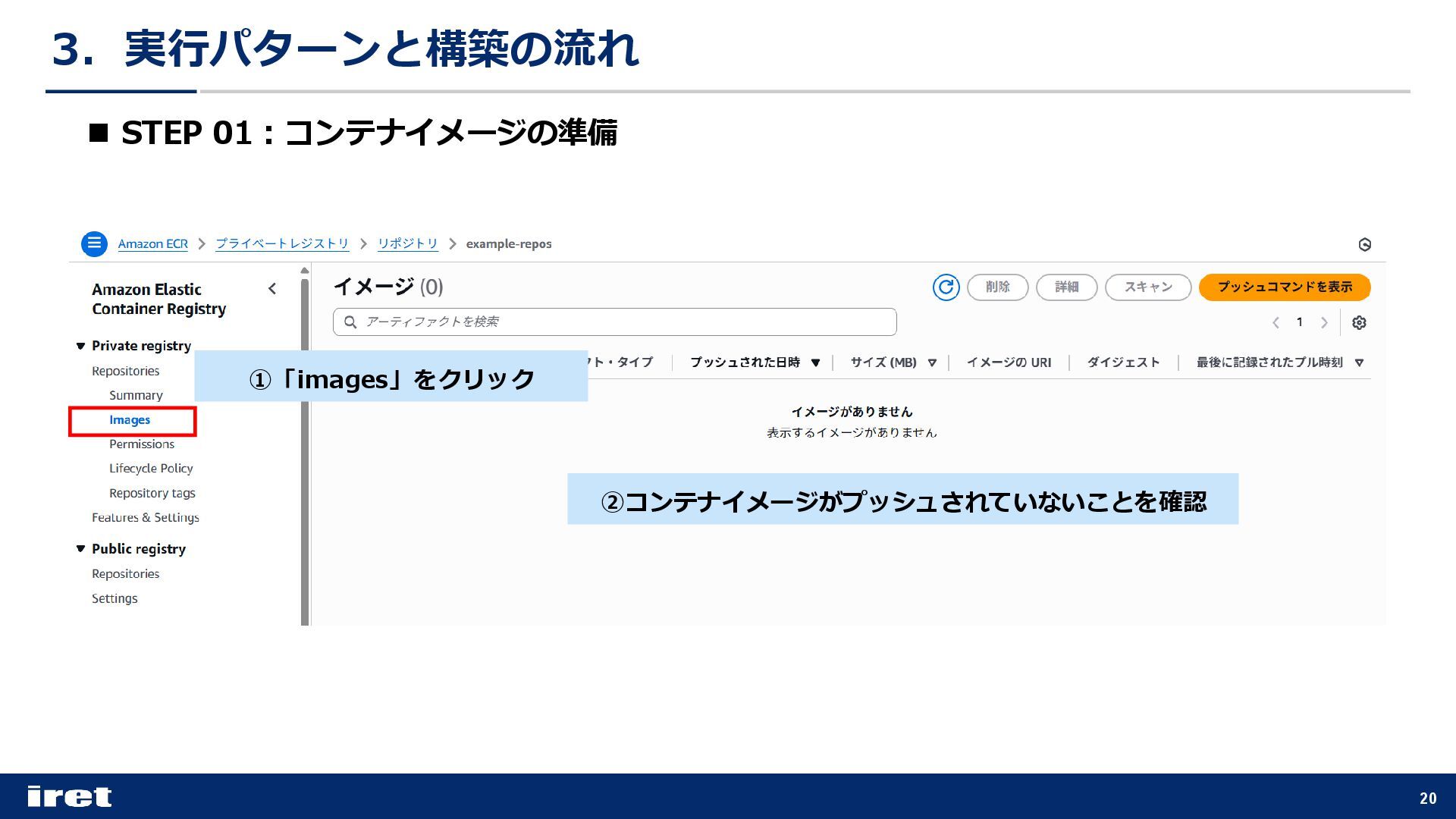The width and height of the screenshot is (1456, 819).
Task: Collapse the Private registry section
Action: pos(80,346)
